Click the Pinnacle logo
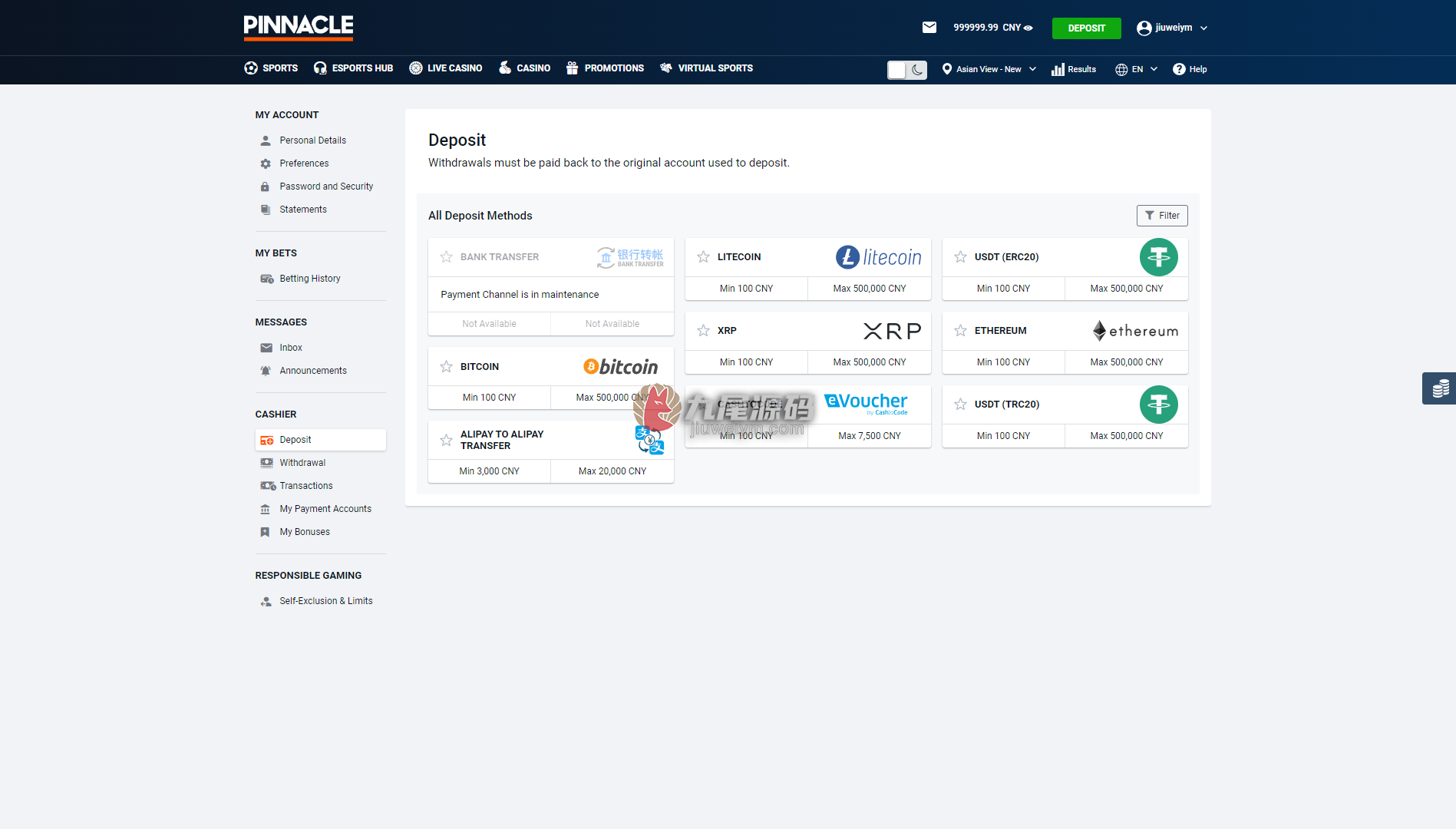Image resolution: width=1456 pixels, height=829 pixels. pyautogui.click(x=299, y=28)
